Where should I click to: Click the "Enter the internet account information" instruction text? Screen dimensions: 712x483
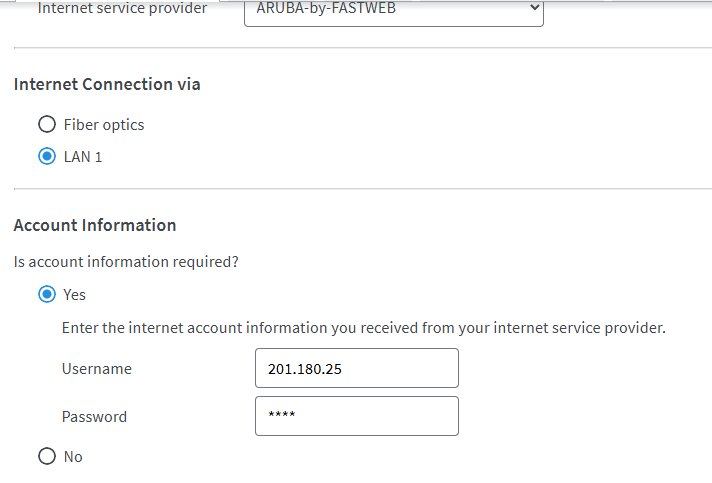coord(363,327)
